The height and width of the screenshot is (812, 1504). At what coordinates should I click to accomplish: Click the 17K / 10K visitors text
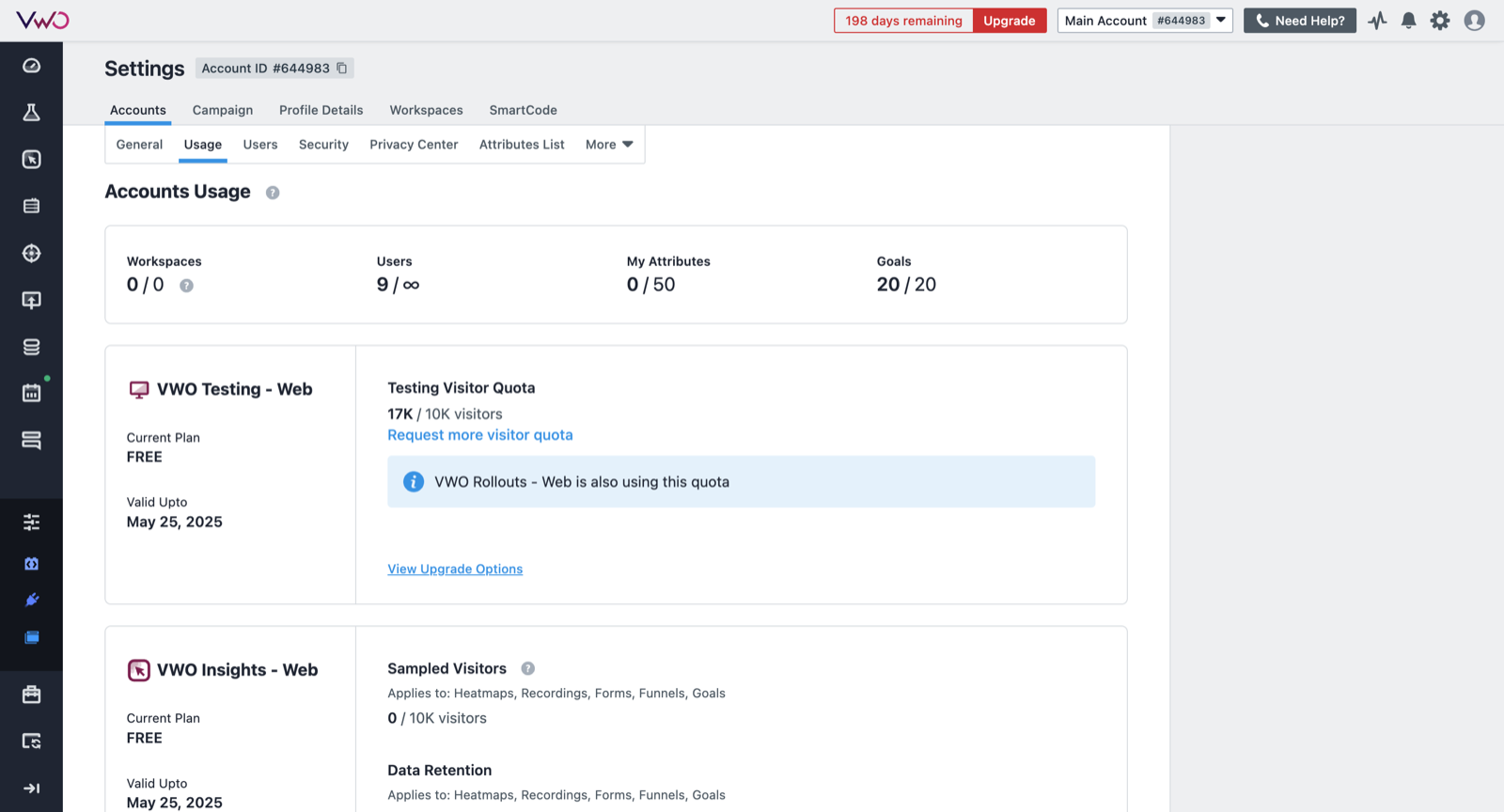pos(445,414)
